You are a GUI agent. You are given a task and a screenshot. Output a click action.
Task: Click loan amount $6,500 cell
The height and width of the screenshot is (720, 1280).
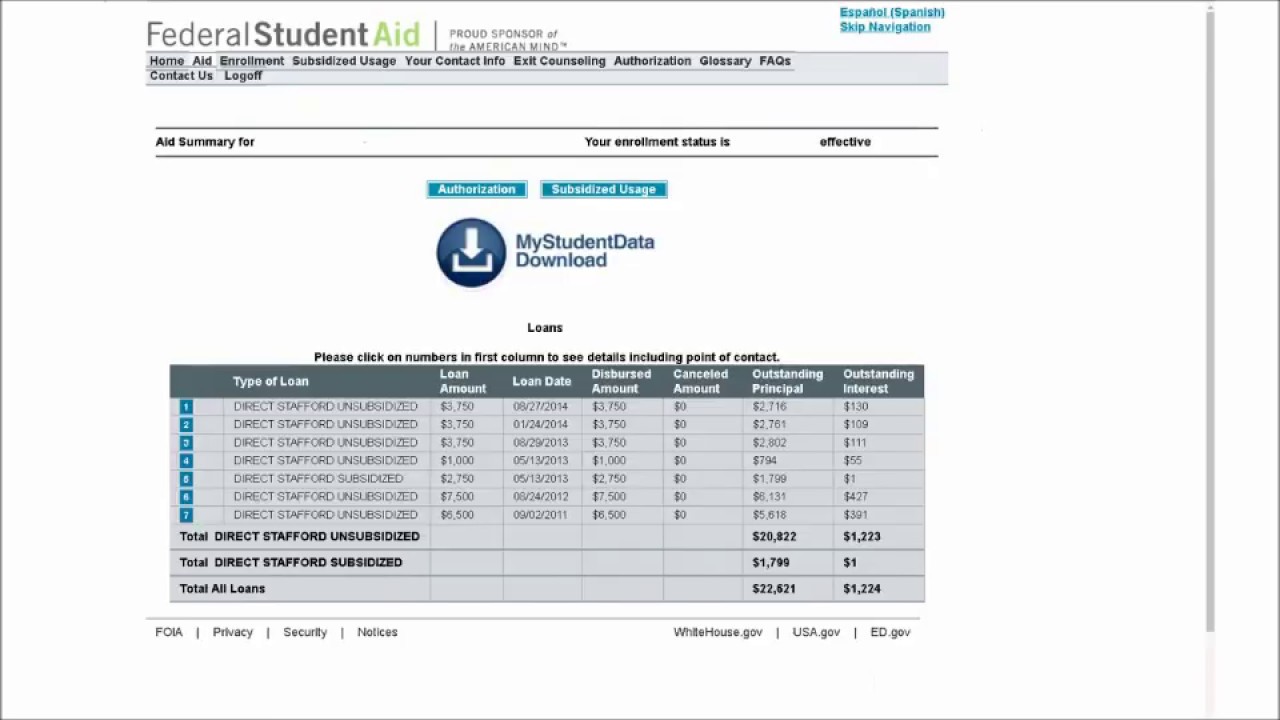(x=457, y=515)
